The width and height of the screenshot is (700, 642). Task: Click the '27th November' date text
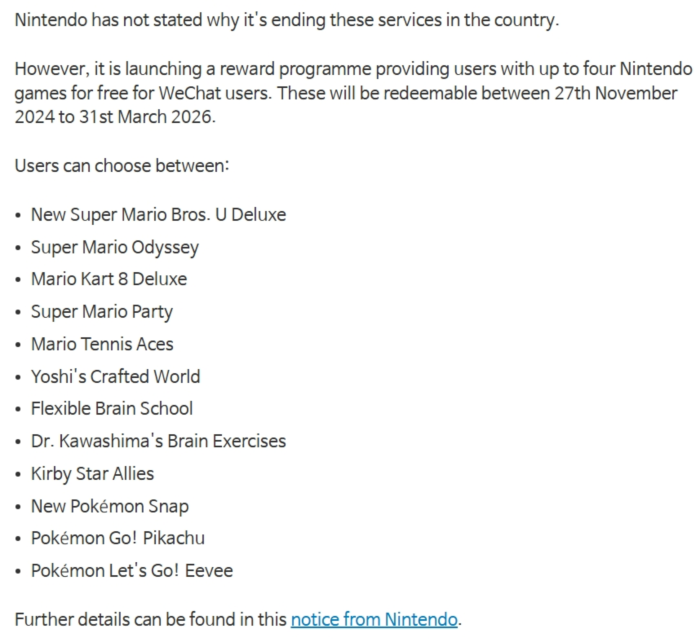(616, 93)
